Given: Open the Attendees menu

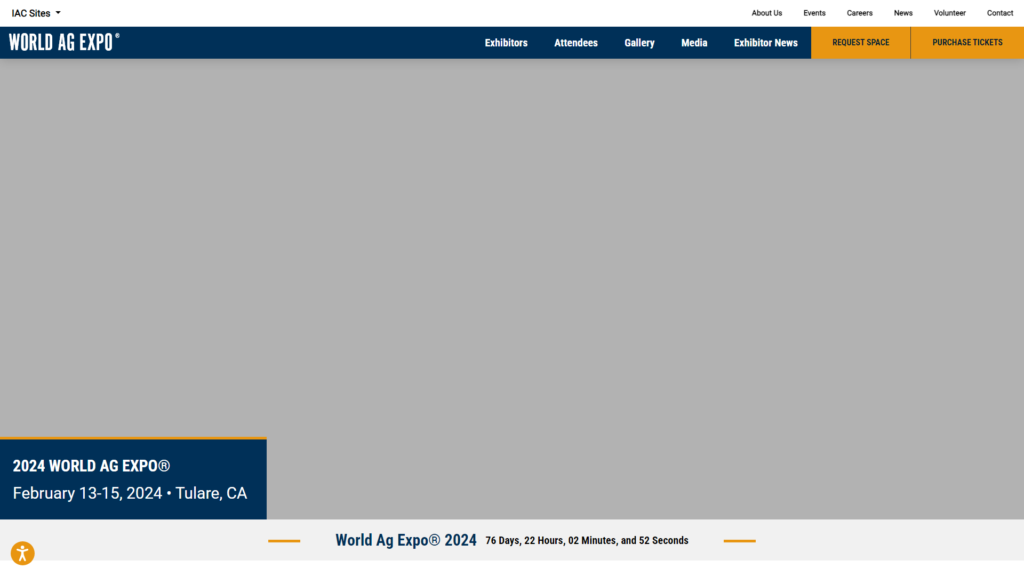Looking at the screenshot, I should point(576,42).
